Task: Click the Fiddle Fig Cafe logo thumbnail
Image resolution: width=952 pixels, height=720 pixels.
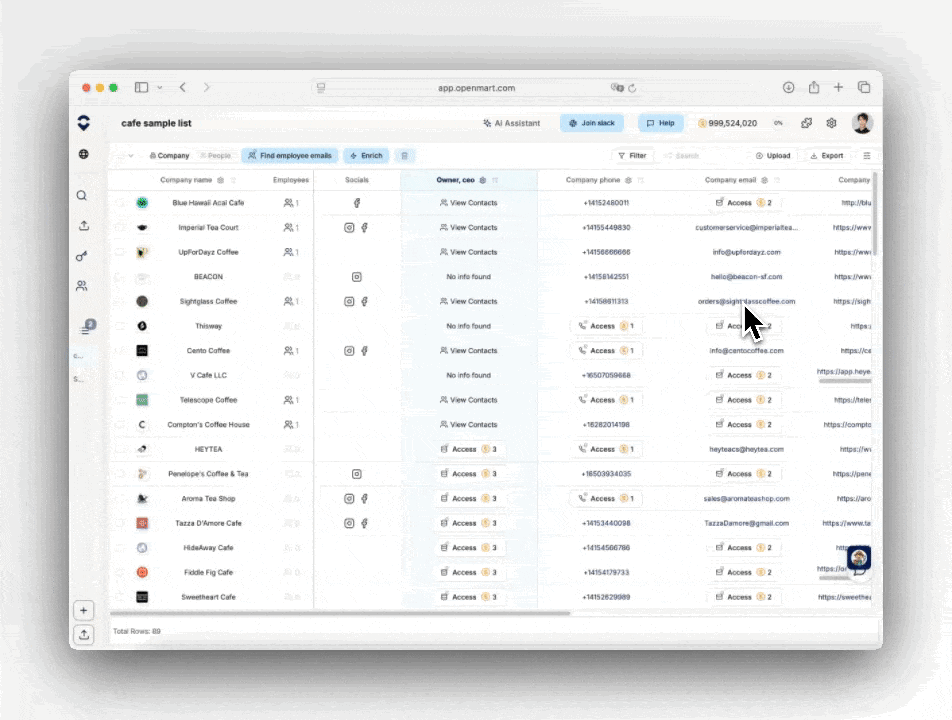Action: click(x=142, y=572)
